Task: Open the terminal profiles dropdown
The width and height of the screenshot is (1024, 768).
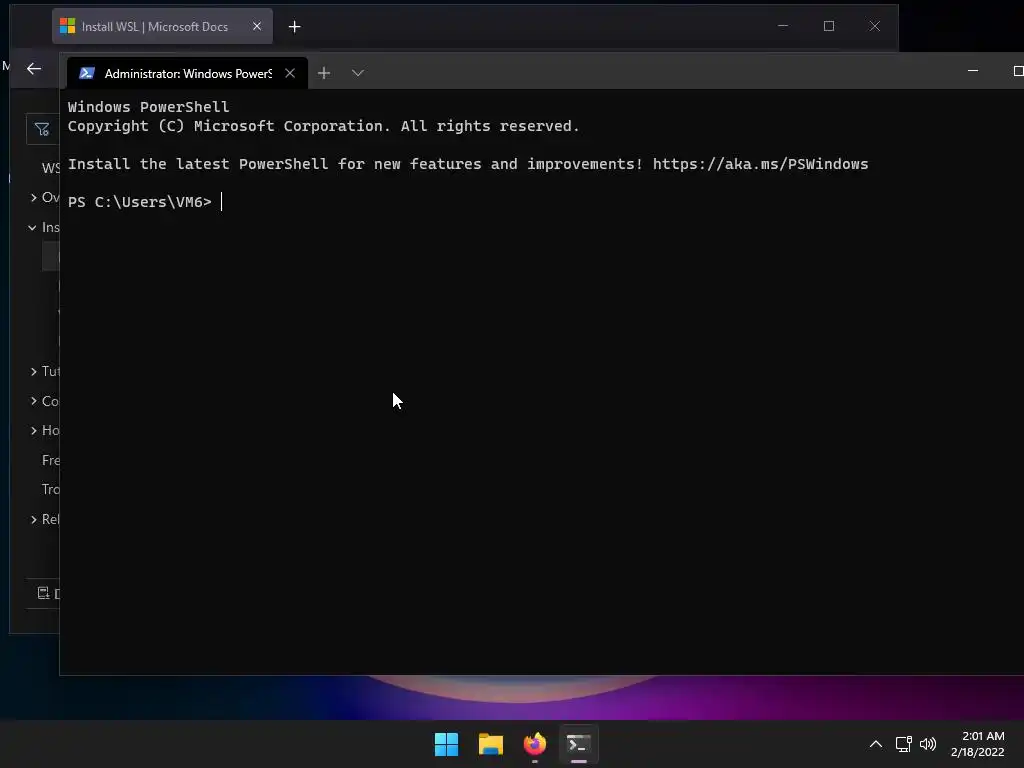Action: coord(357,73)
